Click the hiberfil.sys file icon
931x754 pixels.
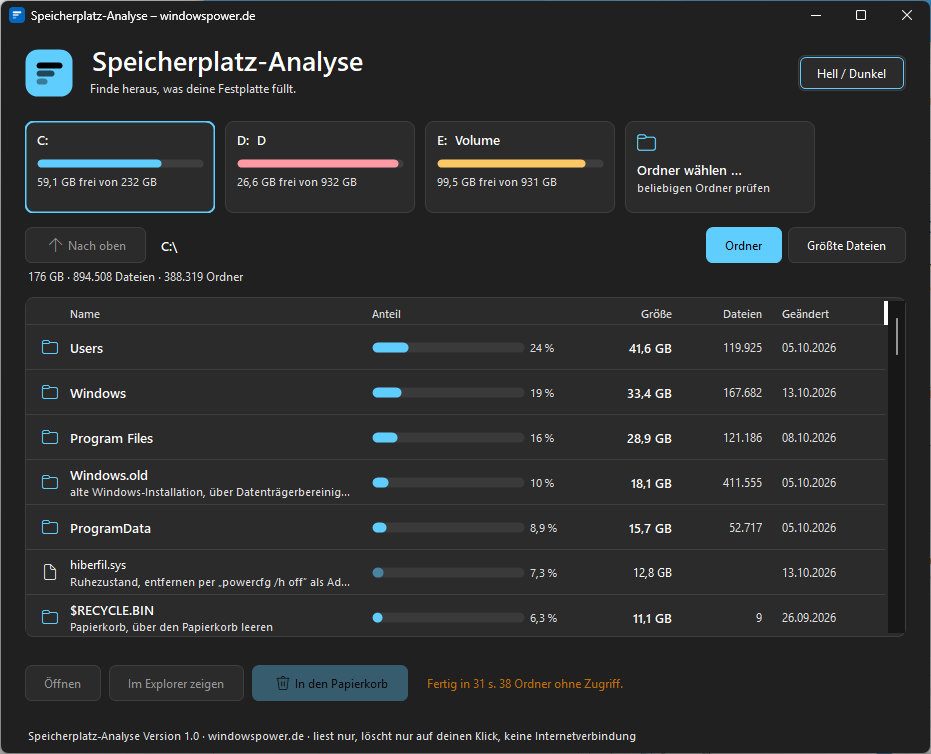(50, 572)
